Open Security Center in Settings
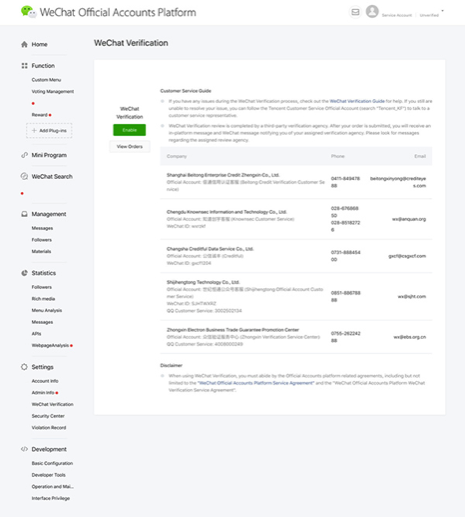 point(48,416)
